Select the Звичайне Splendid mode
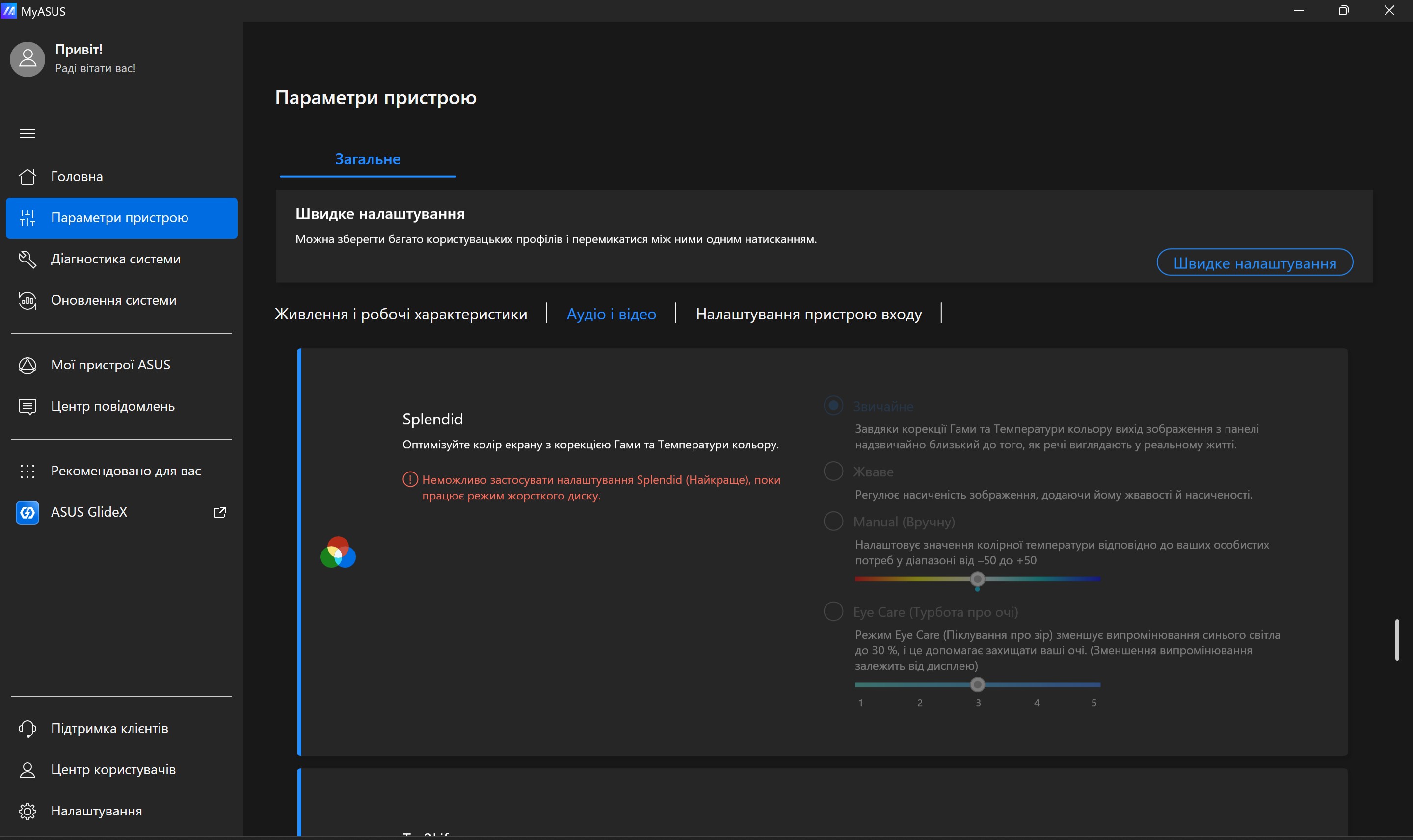The image size is (1413, 840). (x=833, y=405)
